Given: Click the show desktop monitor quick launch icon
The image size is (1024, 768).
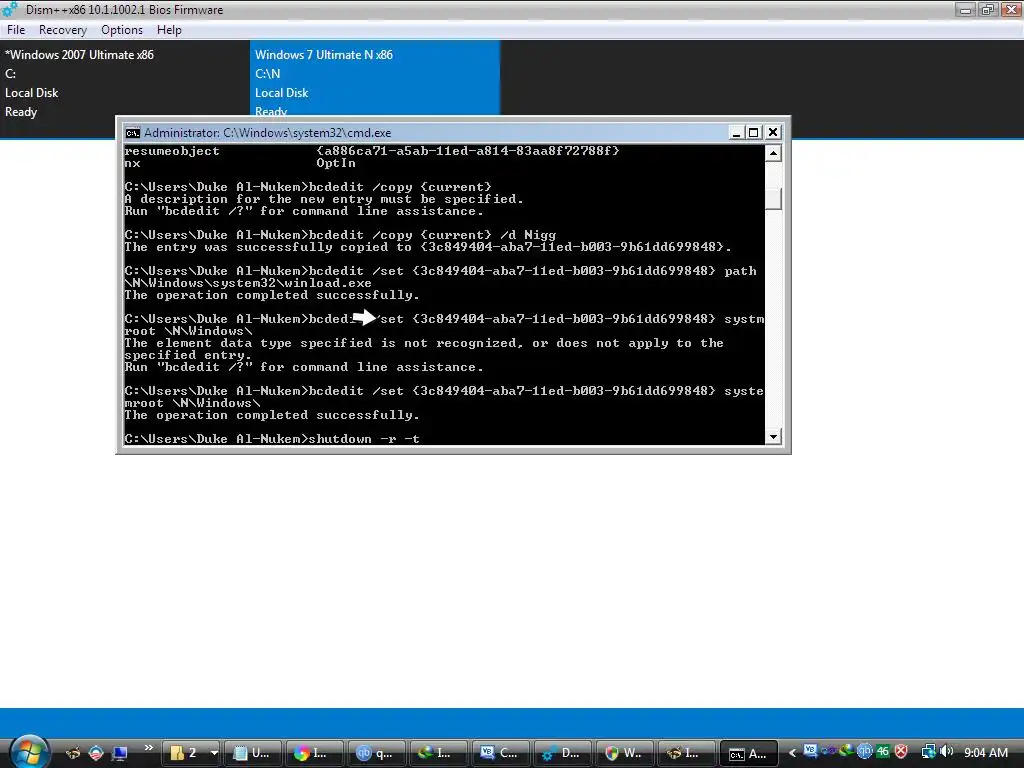Looking at the screenshot, I should pyautogui.click(x=120, y=753).
